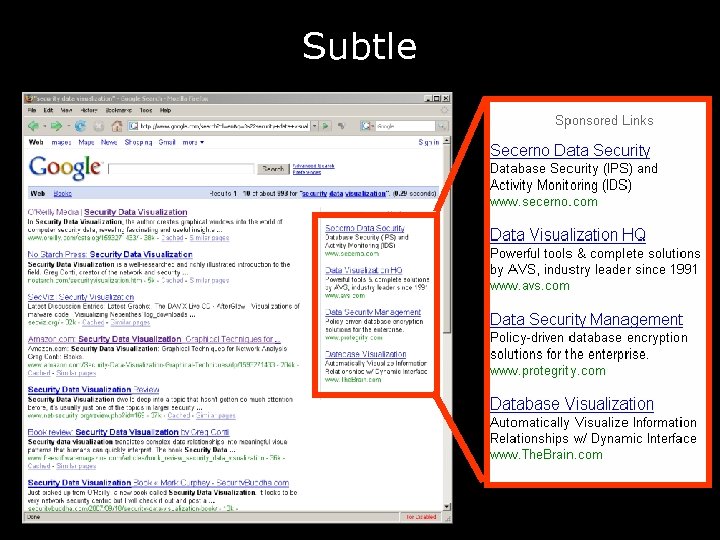Open the No Starch Press result link
The image size is (720, 540).
[110, 254]
